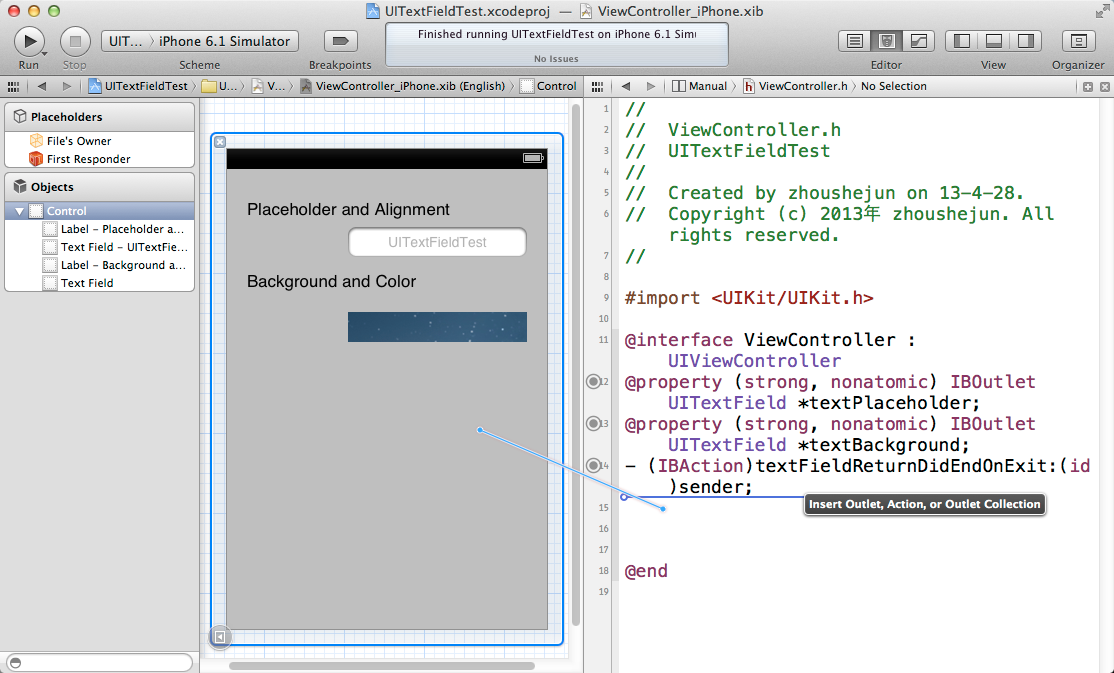Screen dimensions: 1114x673
Task: Click Background and Color label on canvas
Action: [331, 281]
